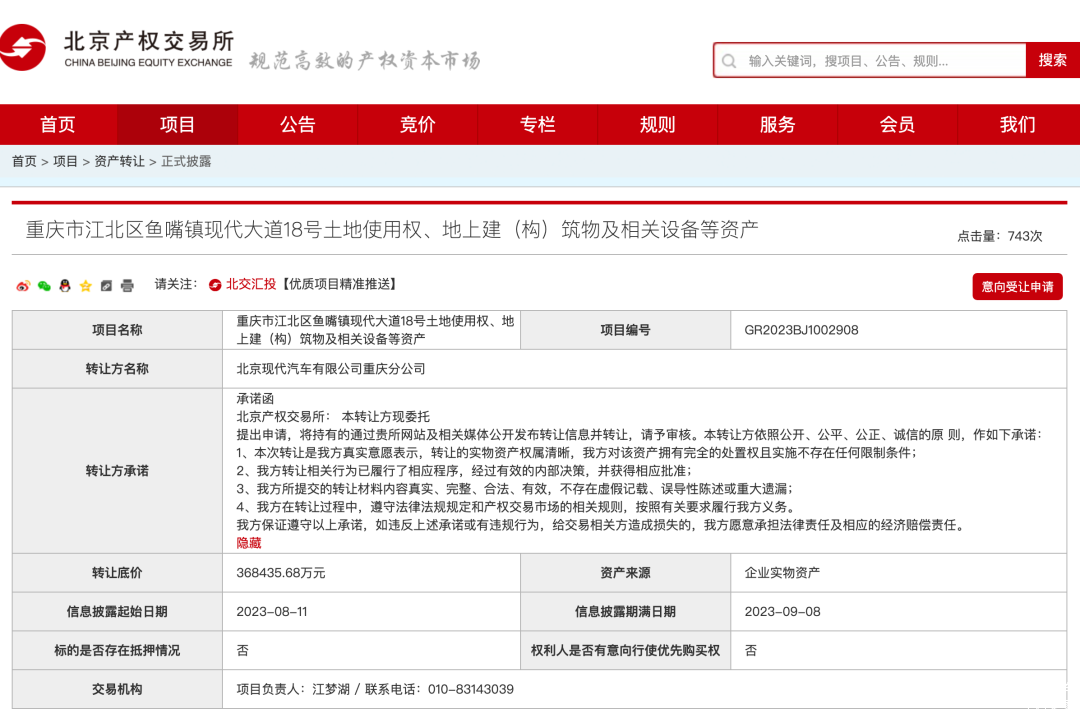Screen dimensions: 1080x718
Task: Share via the WeChat icon
Action: pyautogui.click(x=44, y=286)
